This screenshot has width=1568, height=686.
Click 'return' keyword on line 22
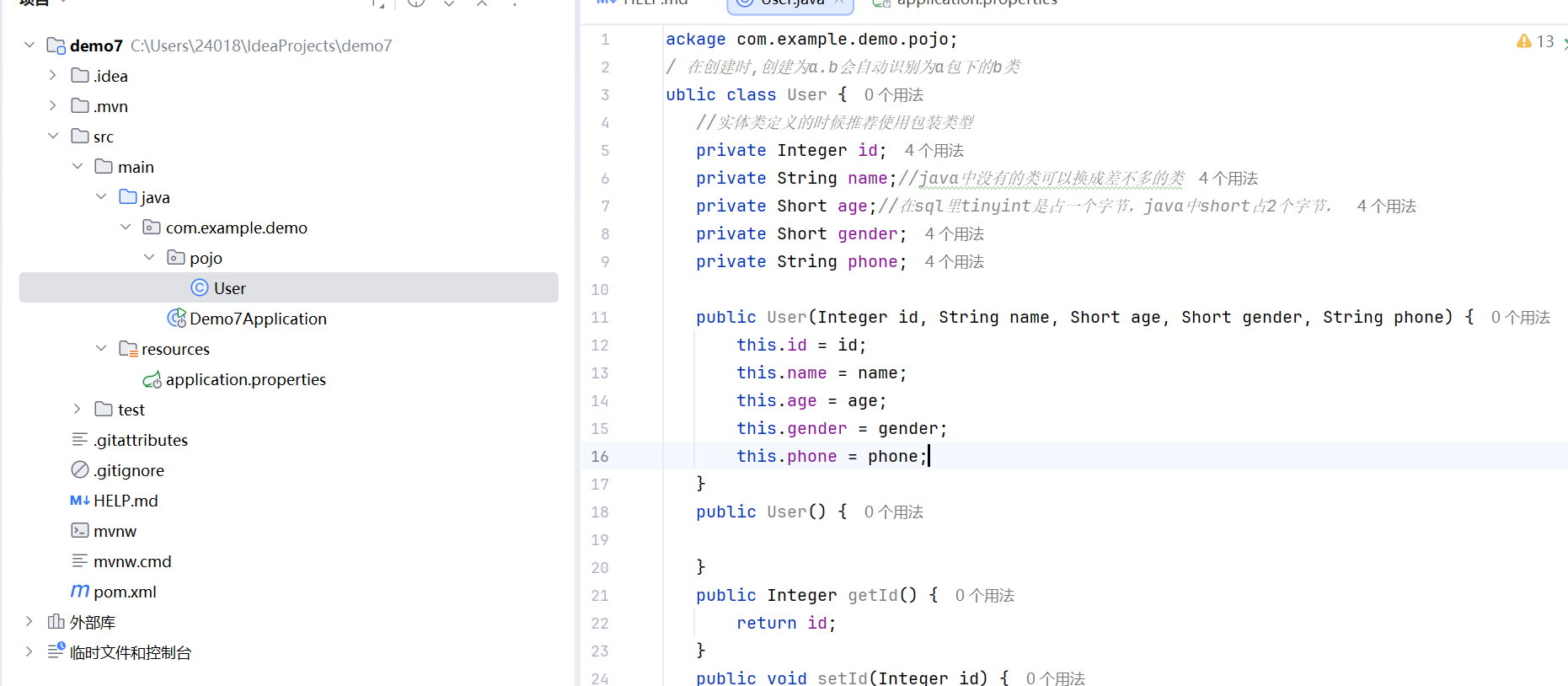point(766,623)
